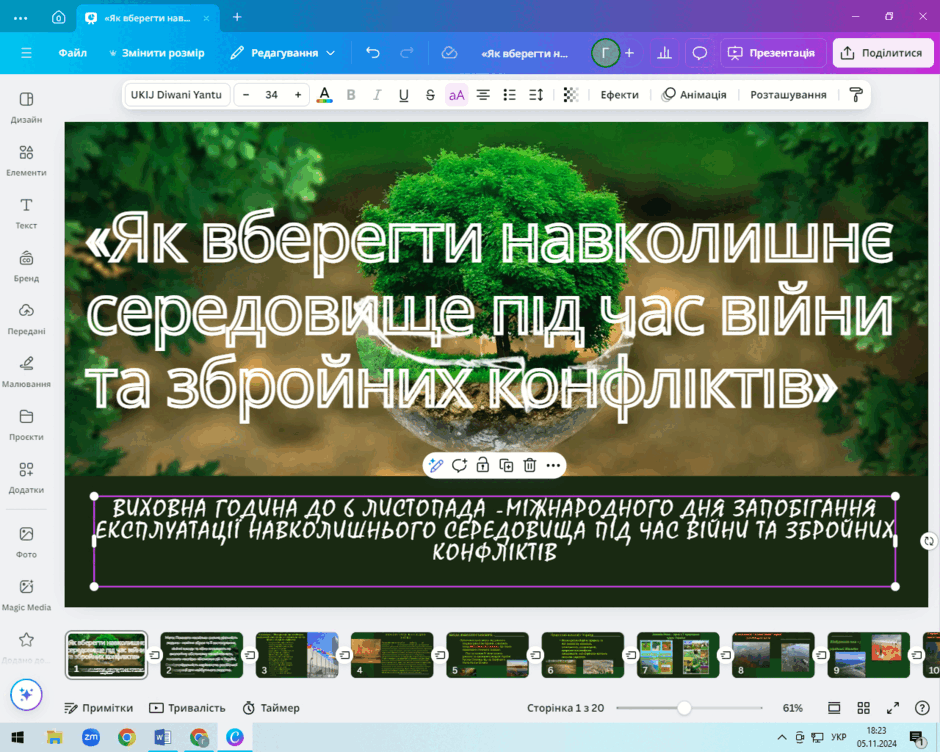Viewport: 940px width, 752px height.
Task: Change text alignment
Action: coord(483,95)
